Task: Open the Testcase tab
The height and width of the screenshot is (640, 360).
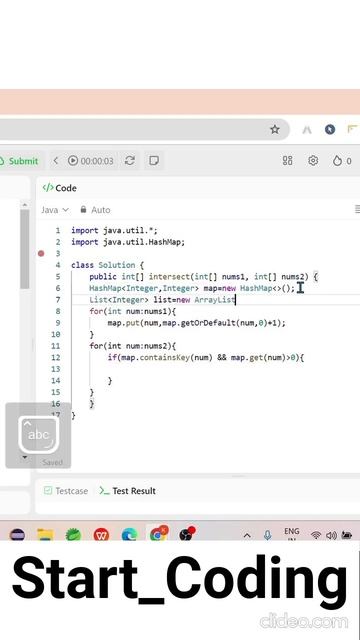Action: pos(66,491)
